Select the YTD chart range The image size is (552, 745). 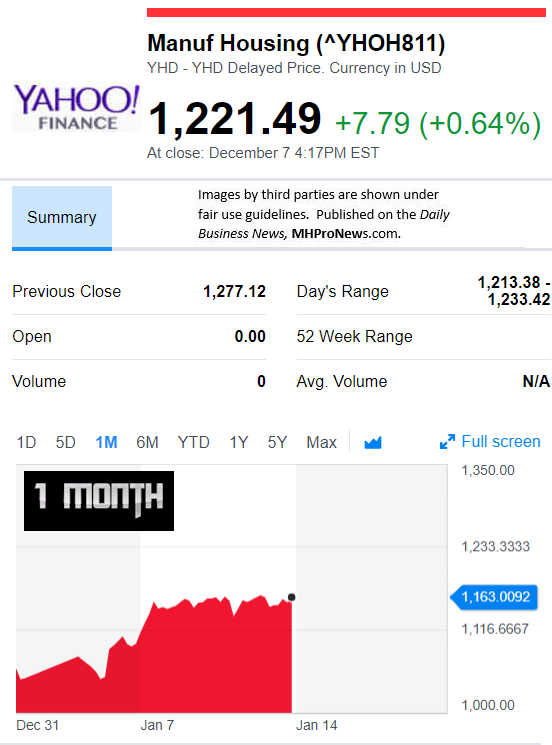[x=193, y=442]
